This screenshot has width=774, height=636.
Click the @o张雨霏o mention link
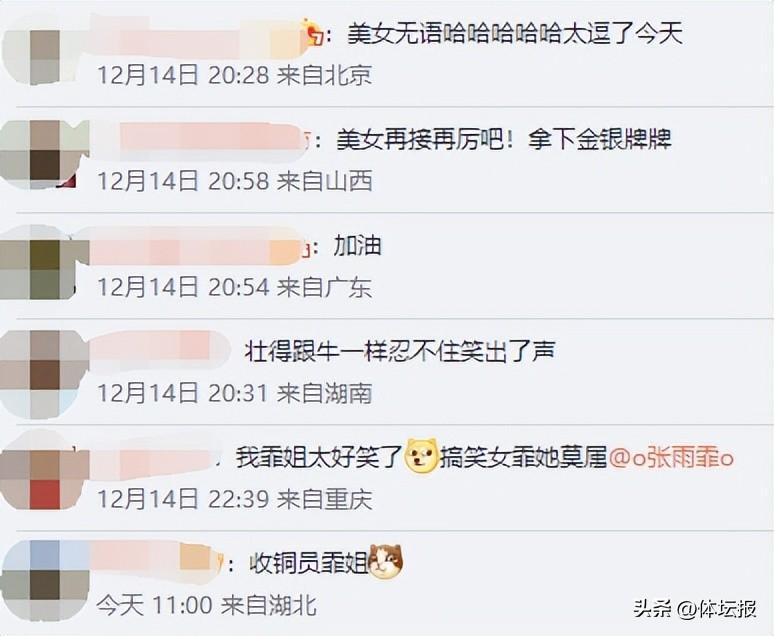[x=671, y=458]
